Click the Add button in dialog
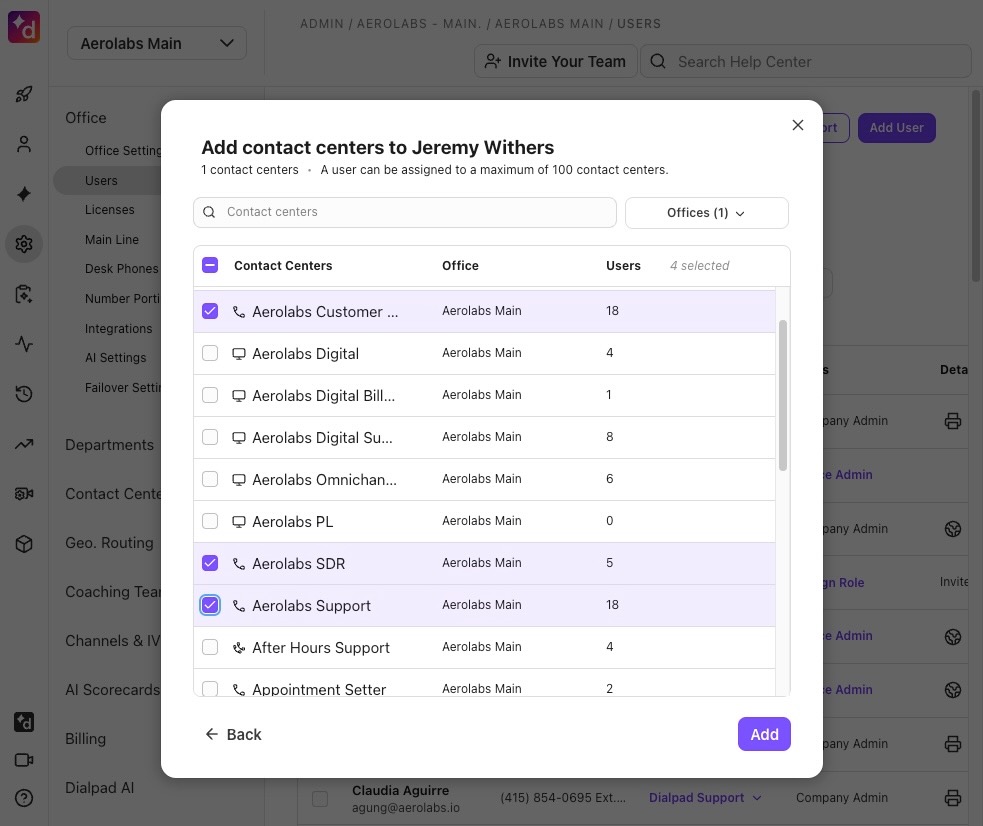Screen dimensions: 983x826 click(764, 734)
